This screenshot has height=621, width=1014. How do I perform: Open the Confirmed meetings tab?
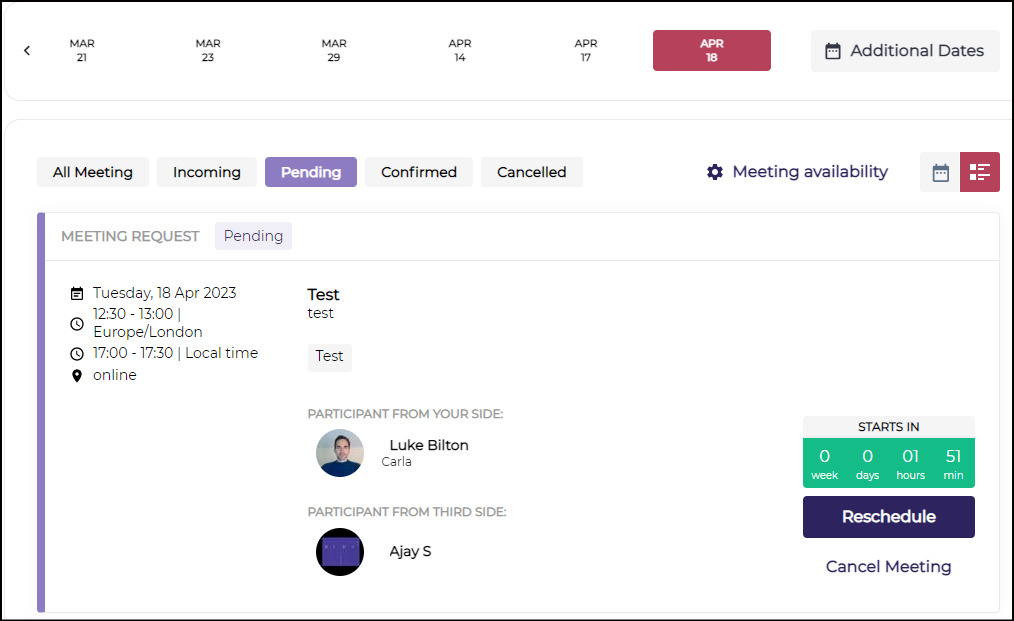pyautogui.click(x=419, y=172)
